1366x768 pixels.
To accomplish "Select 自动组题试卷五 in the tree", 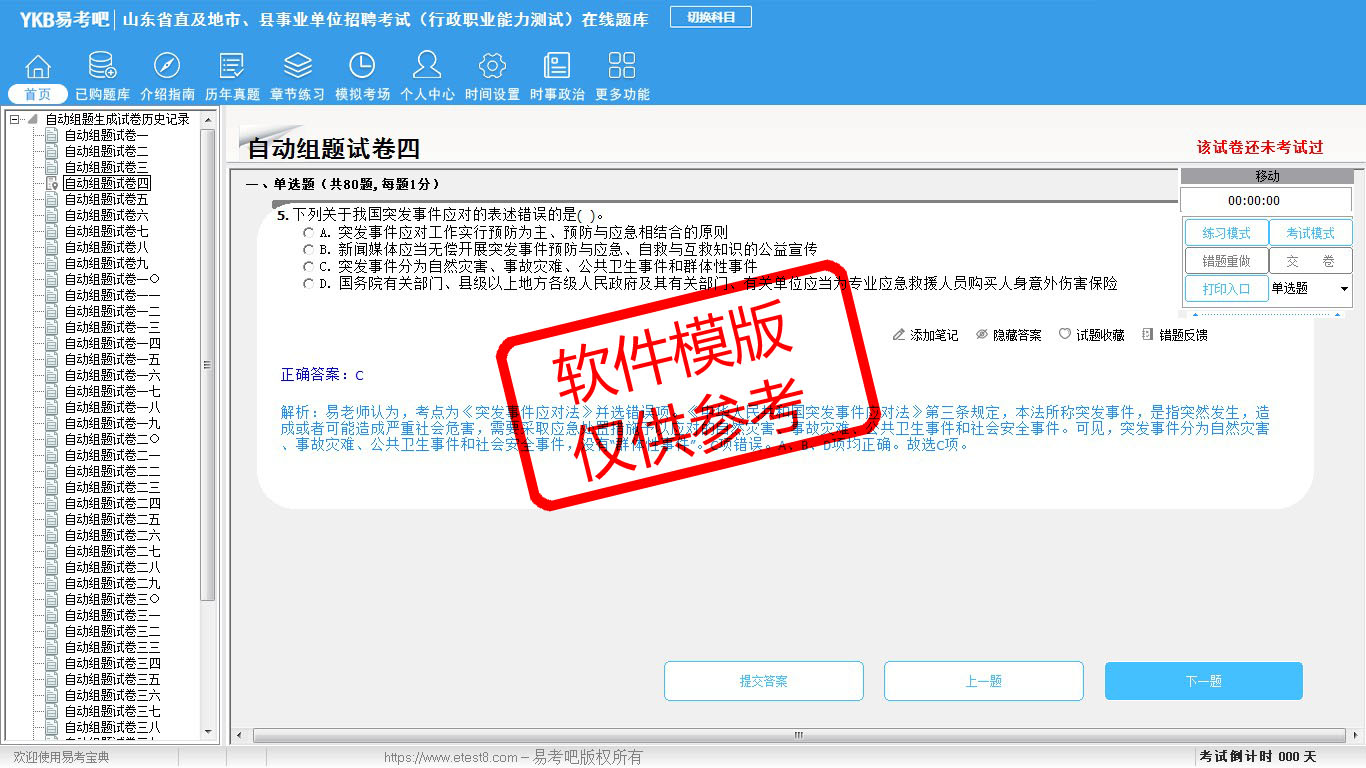I will tap(106, 200).
